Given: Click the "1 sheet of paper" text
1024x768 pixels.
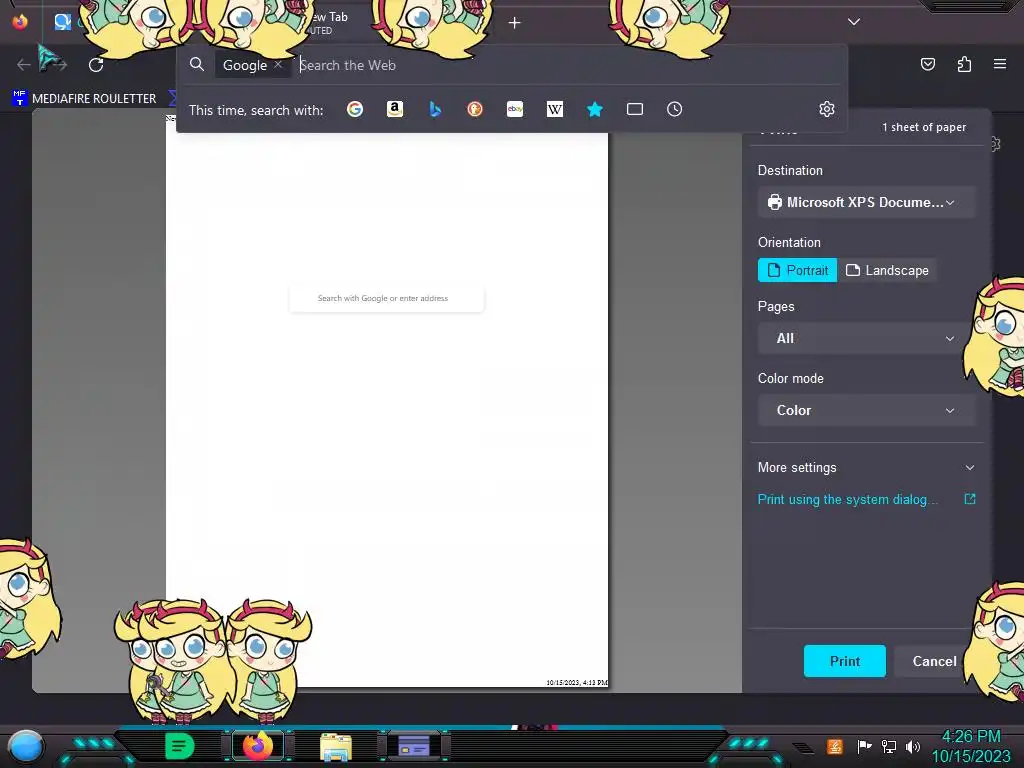Looking at the screenshot, I should pyautogui.click(x=923, y=127).
